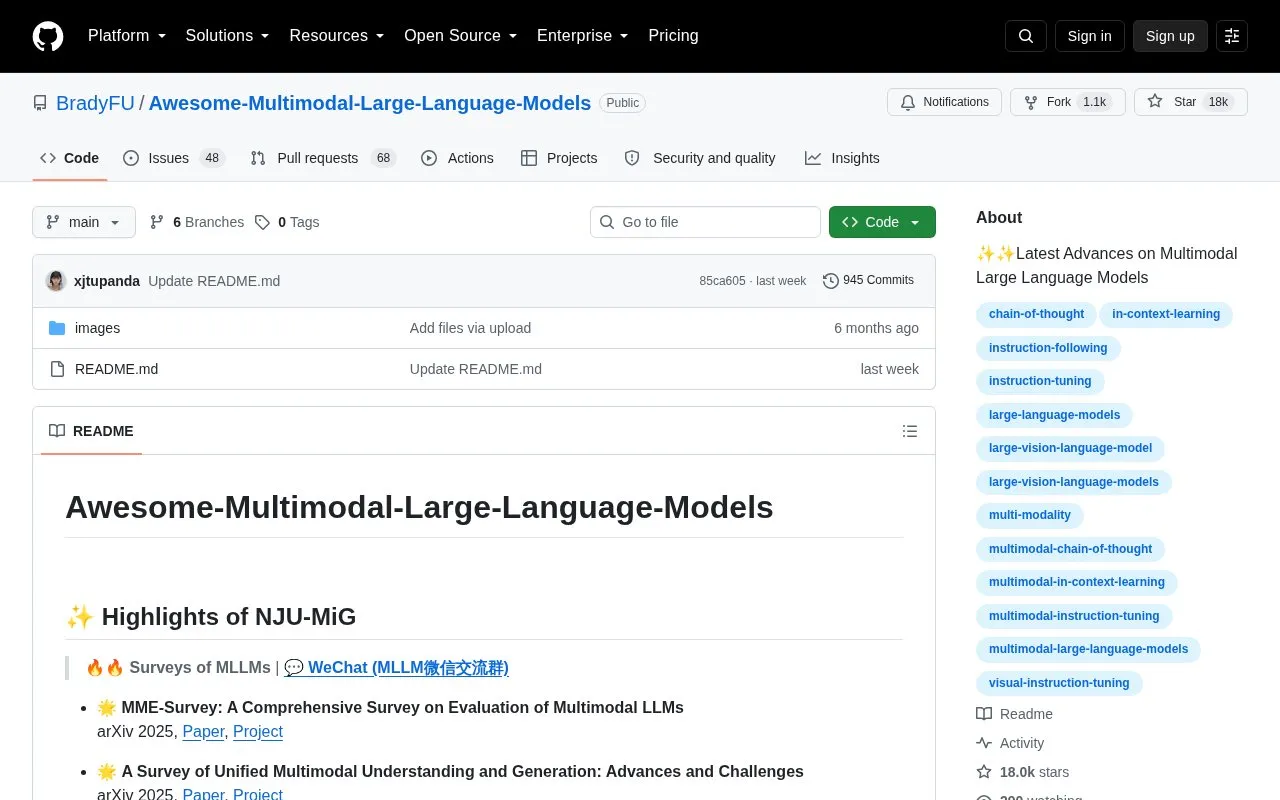Image resolution: width=1280 pixels, height=800 pixels.
Task: View 945 Commits history
Action: pyautogui.click(x=868, y=281)
